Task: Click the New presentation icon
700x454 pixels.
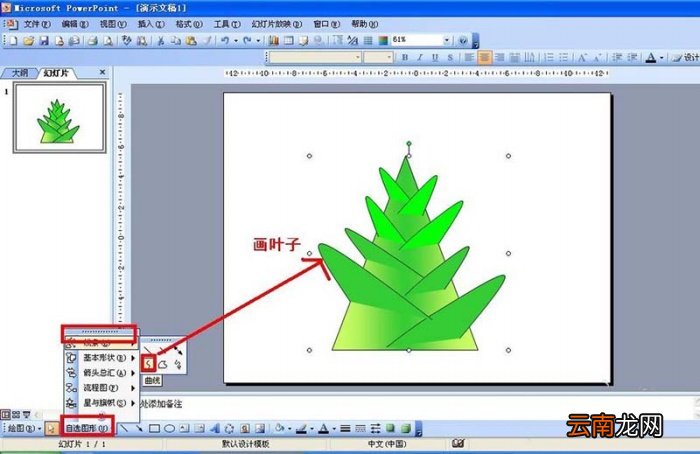Action: tap(13, 41)
